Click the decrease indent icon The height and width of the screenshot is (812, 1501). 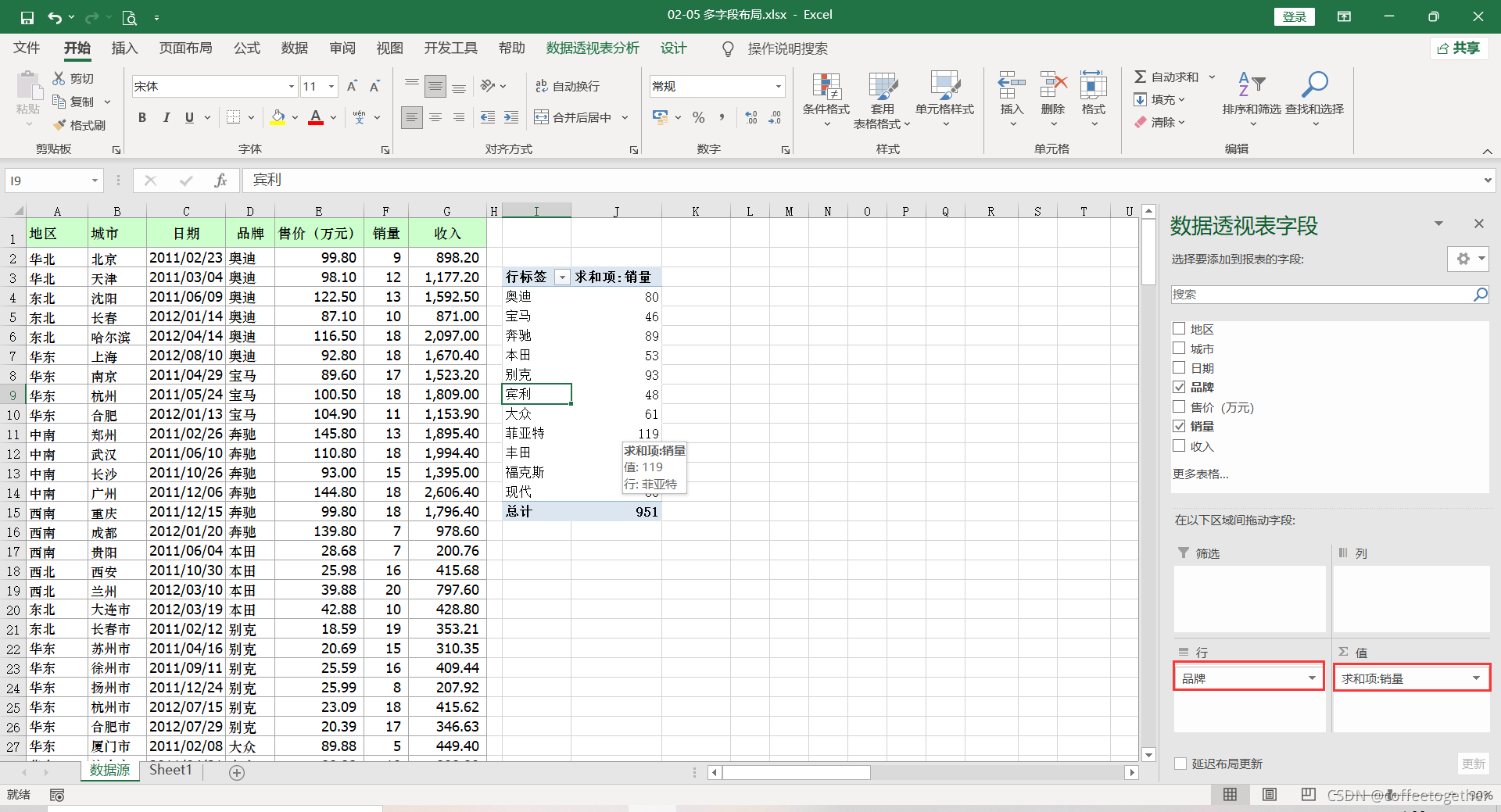[x=488, y=117]
